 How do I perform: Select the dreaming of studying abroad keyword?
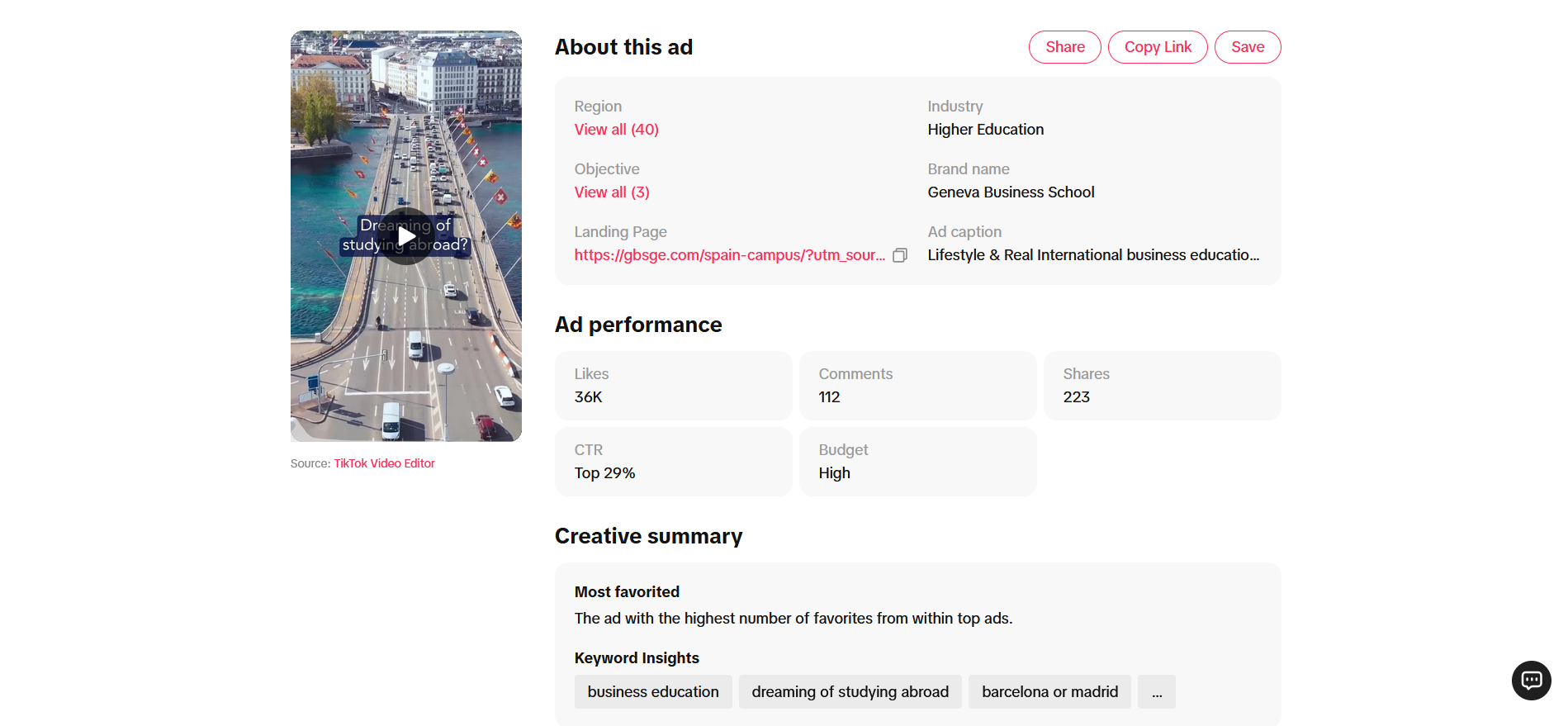coord(850,691)
